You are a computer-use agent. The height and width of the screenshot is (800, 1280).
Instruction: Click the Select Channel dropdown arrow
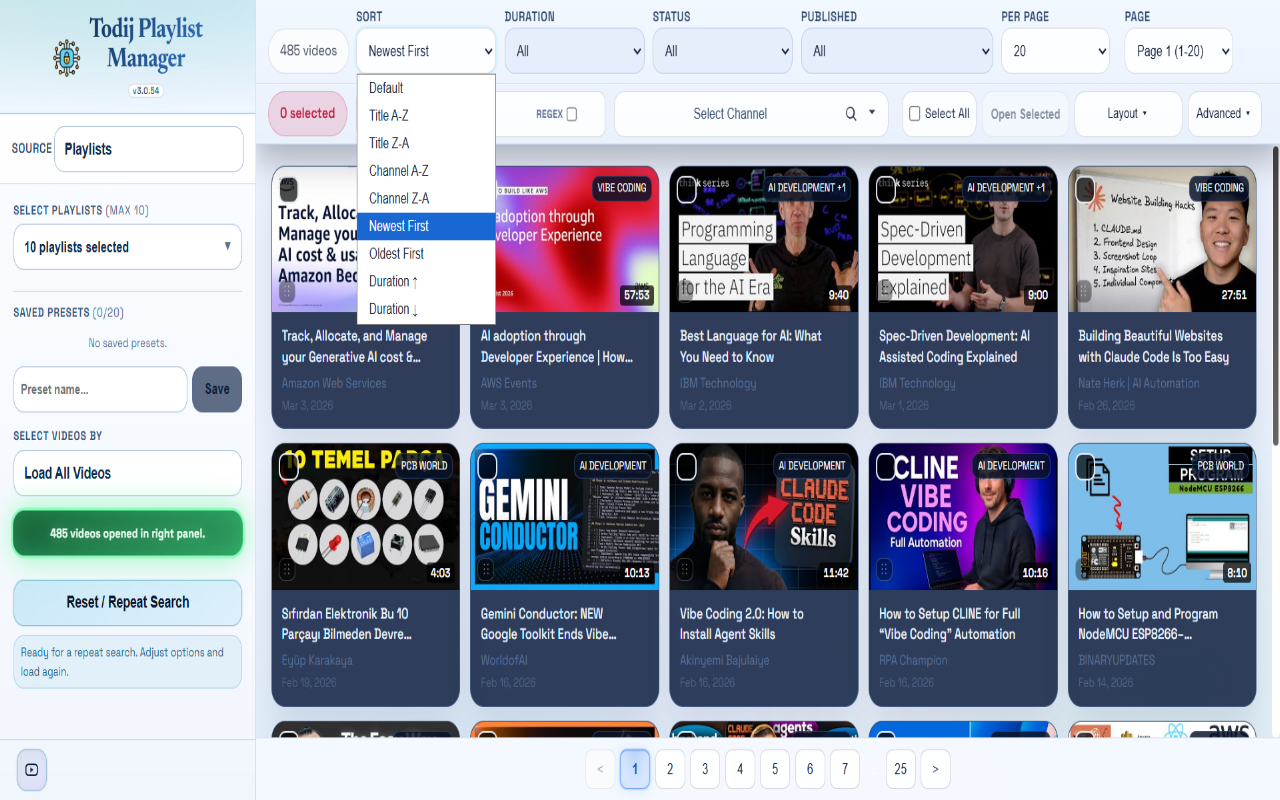click(x=872, y=113)
